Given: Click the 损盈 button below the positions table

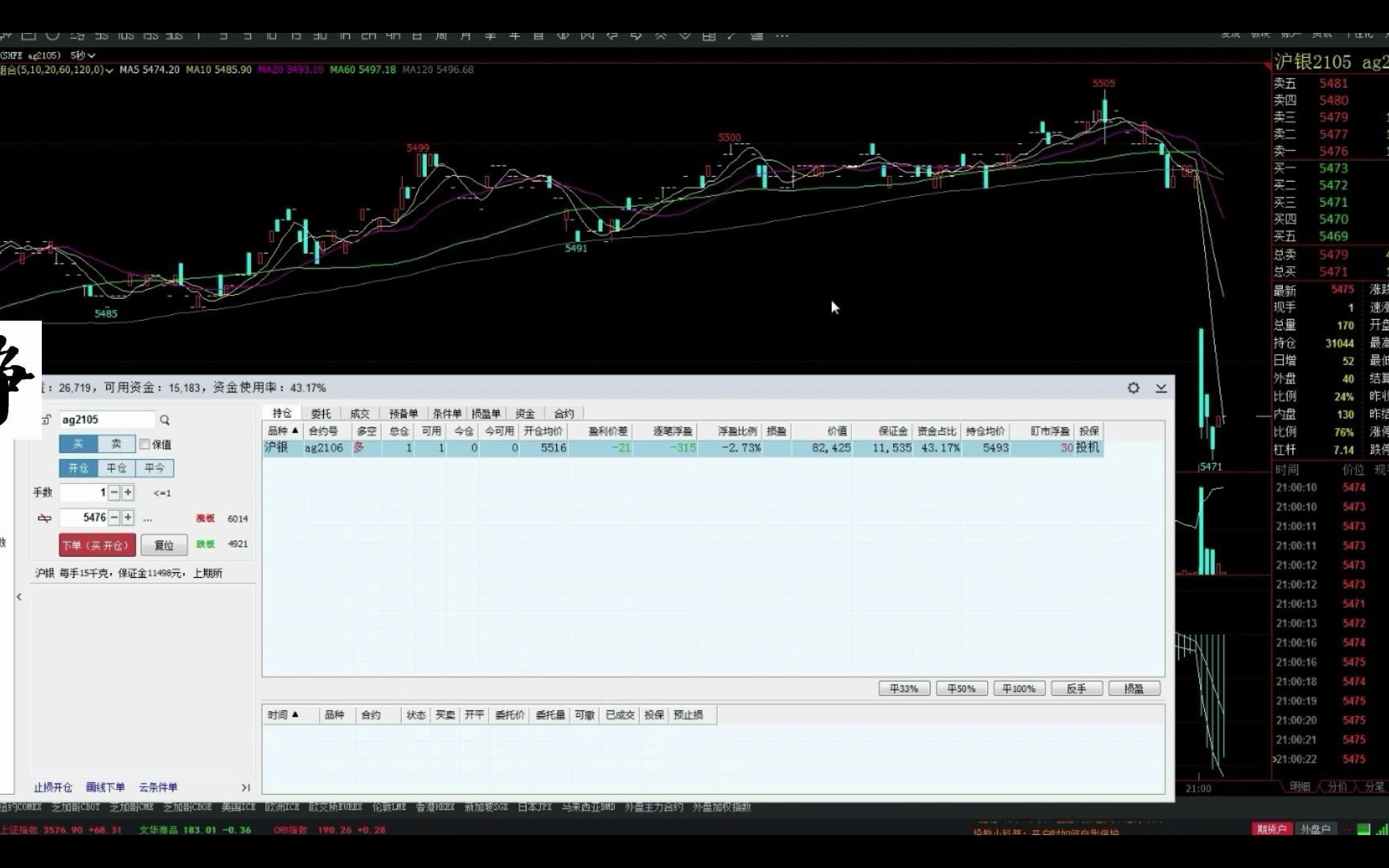Looking at the screenshot, I should click(1134, 689).
